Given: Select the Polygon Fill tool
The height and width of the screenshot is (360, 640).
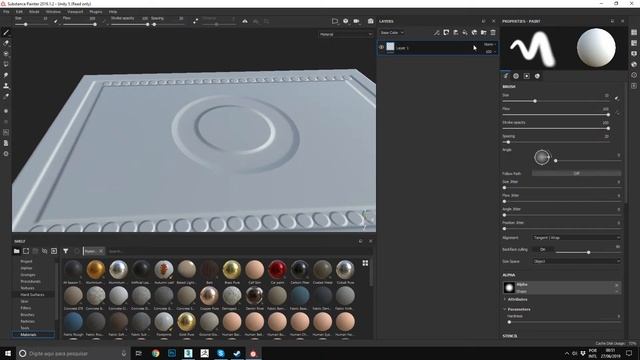Looking at the screenshot, I should [6, 64].
